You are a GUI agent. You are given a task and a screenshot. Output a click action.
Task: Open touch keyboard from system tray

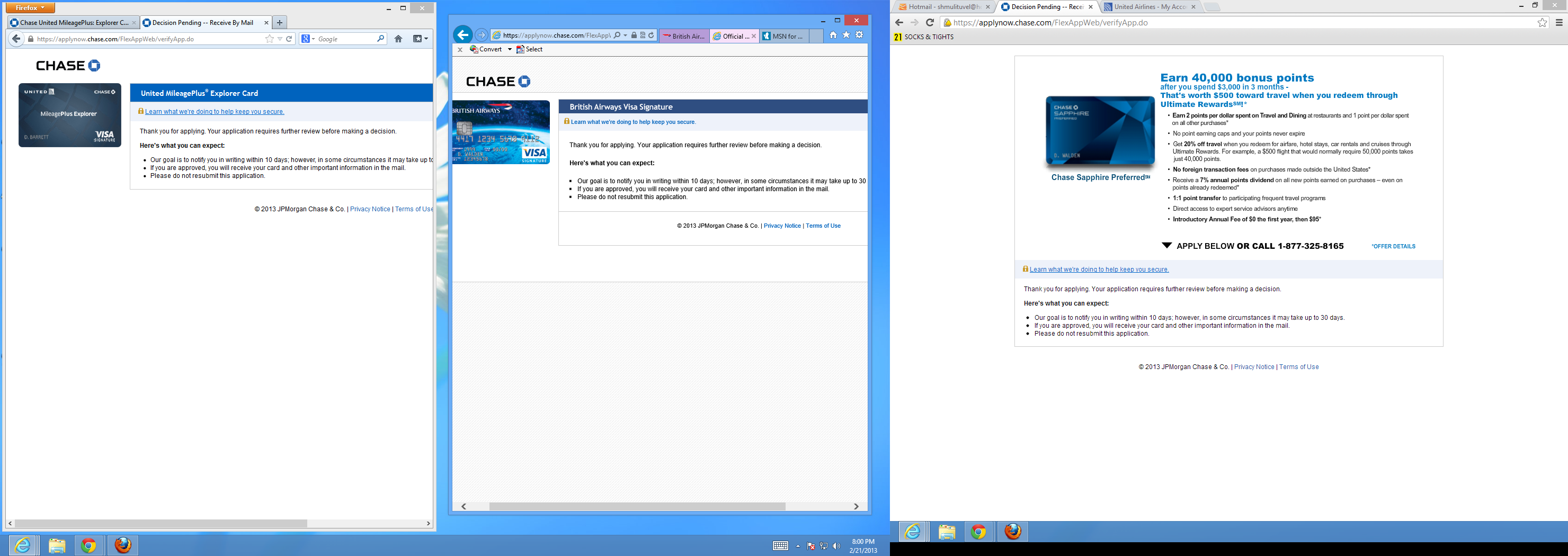(x=780, y=545)
